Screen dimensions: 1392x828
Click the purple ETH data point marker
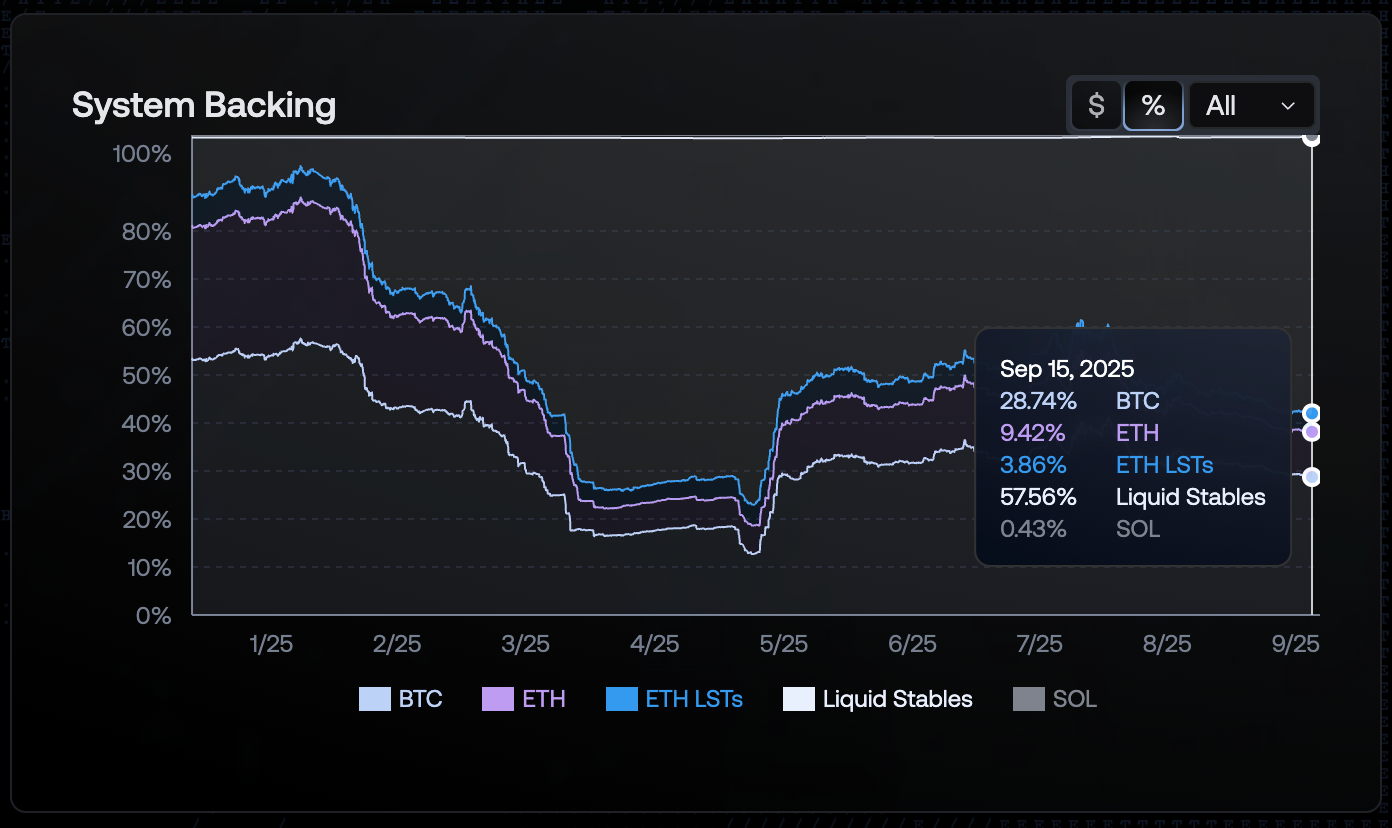1311,432
